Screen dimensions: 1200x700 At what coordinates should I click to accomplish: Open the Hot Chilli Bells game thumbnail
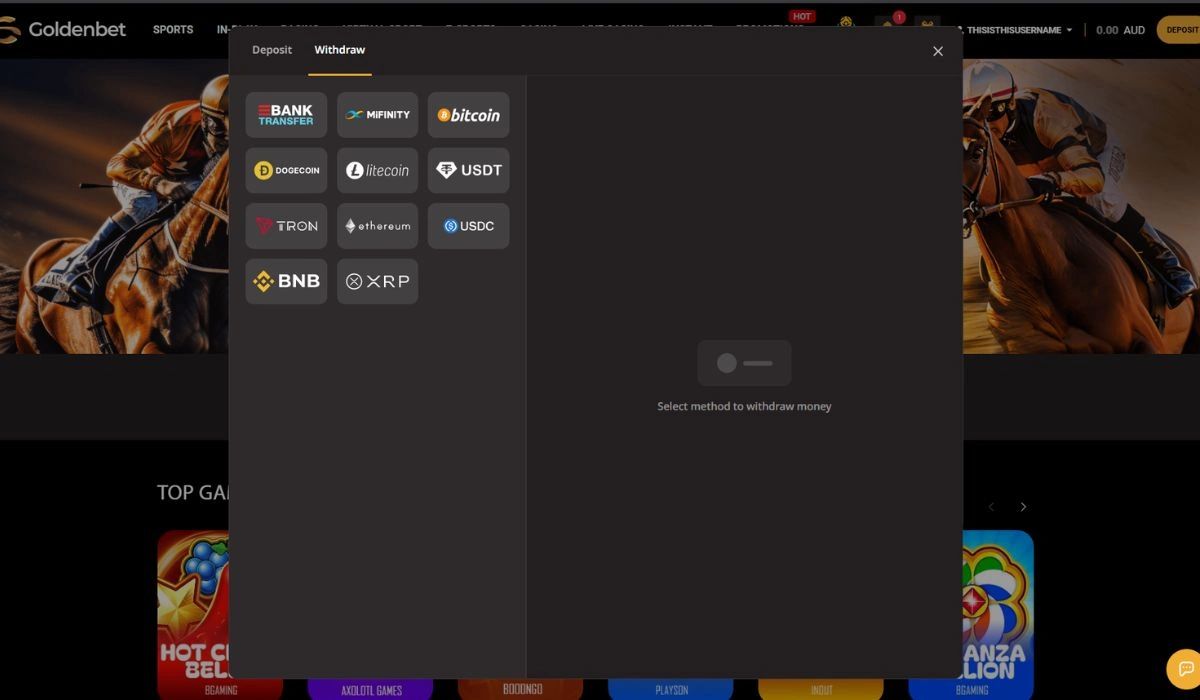pos(193,615)
